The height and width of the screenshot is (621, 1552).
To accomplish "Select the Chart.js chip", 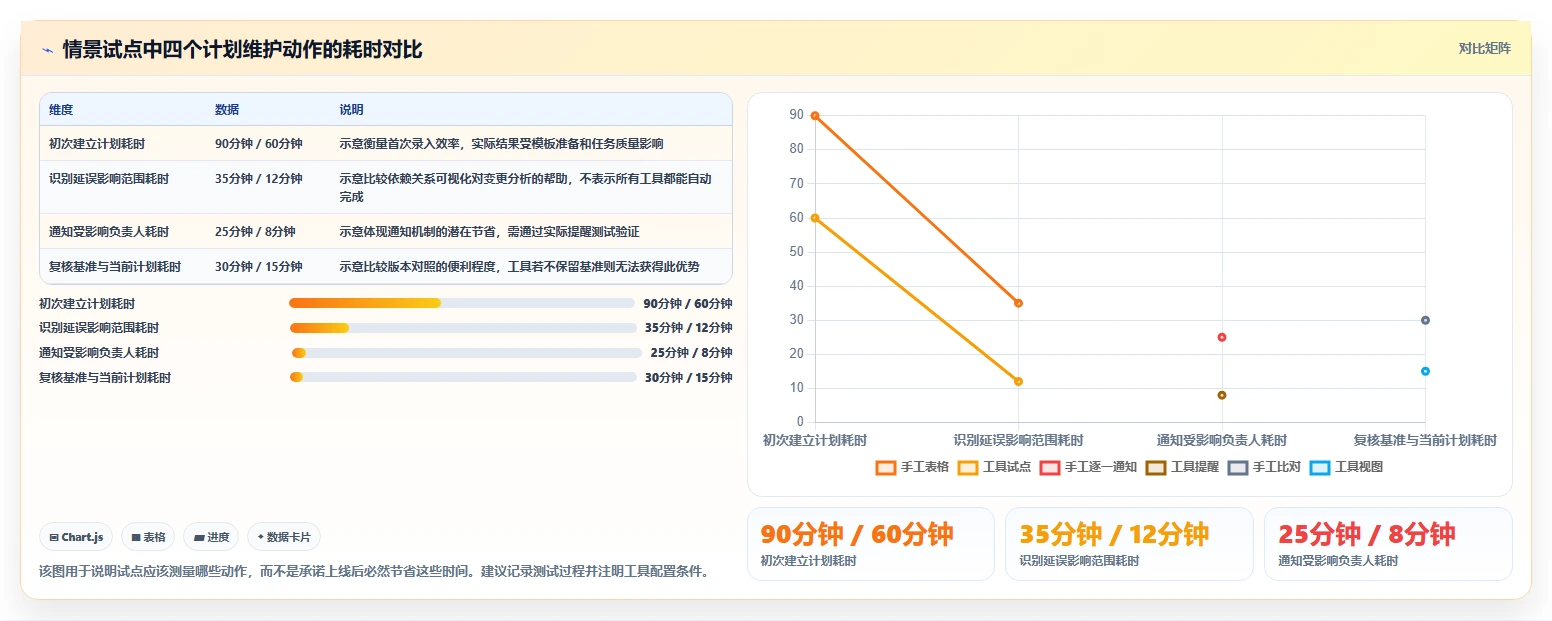I will pos(77,537).
